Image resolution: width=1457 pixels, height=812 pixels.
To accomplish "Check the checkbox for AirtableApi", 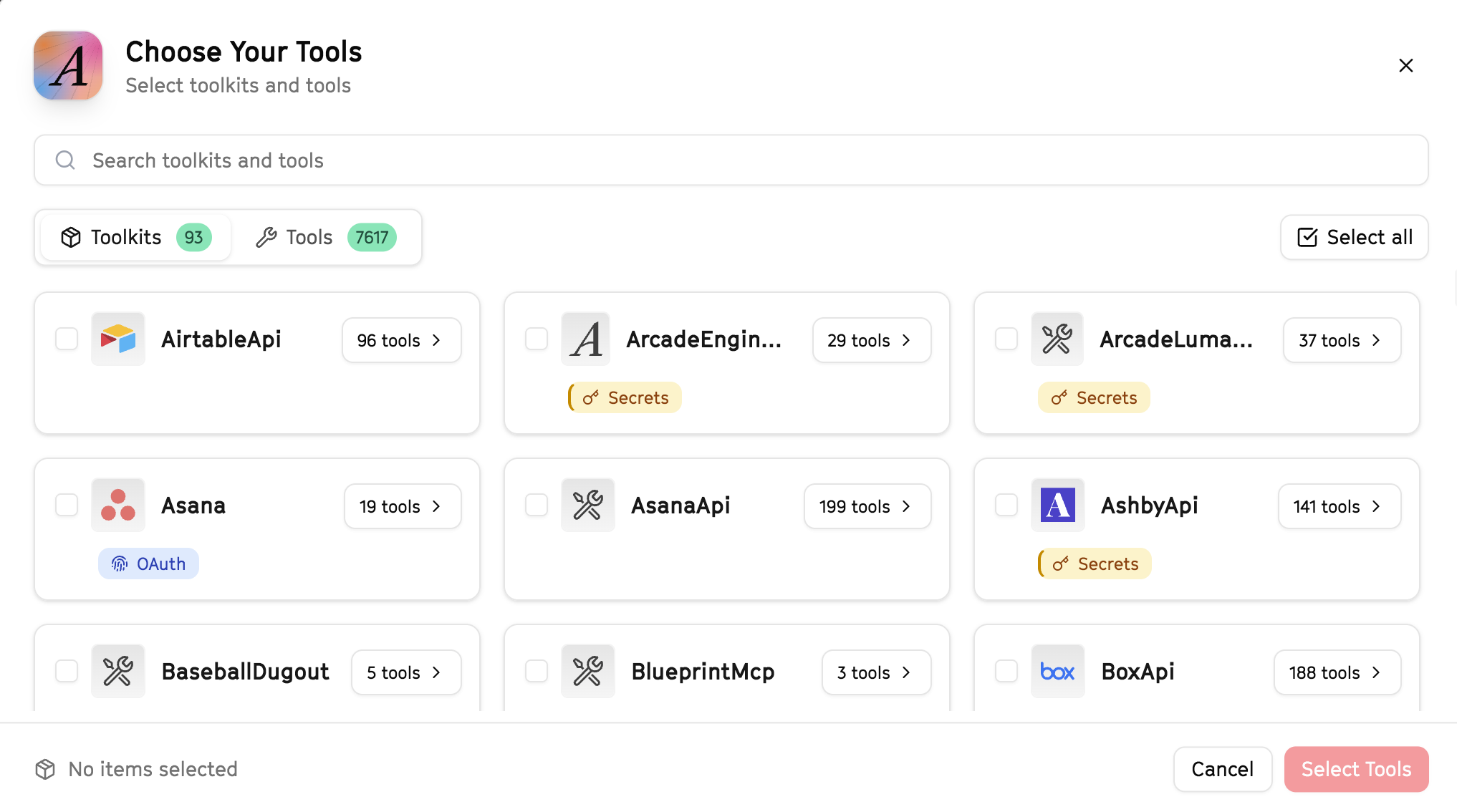I will point(66,339).
